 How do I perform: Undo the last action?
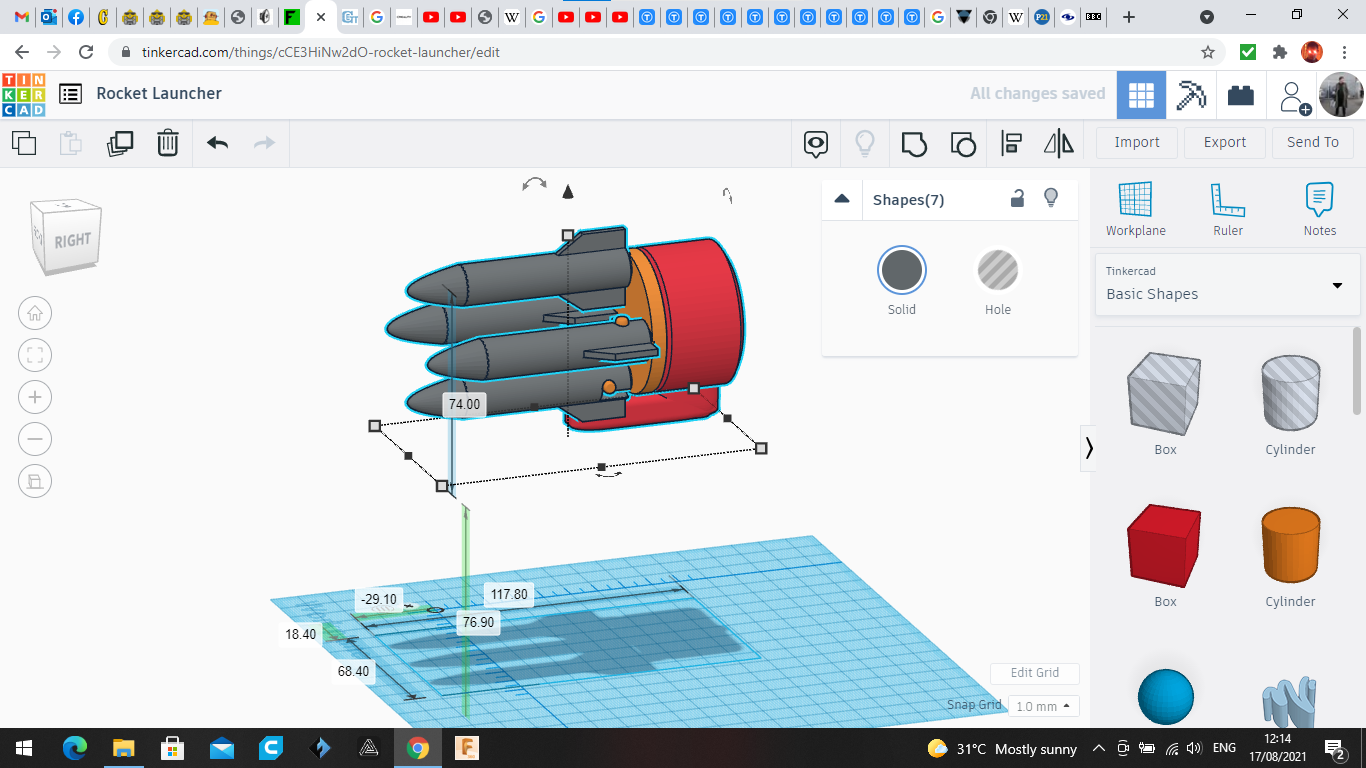coord(218,143)
